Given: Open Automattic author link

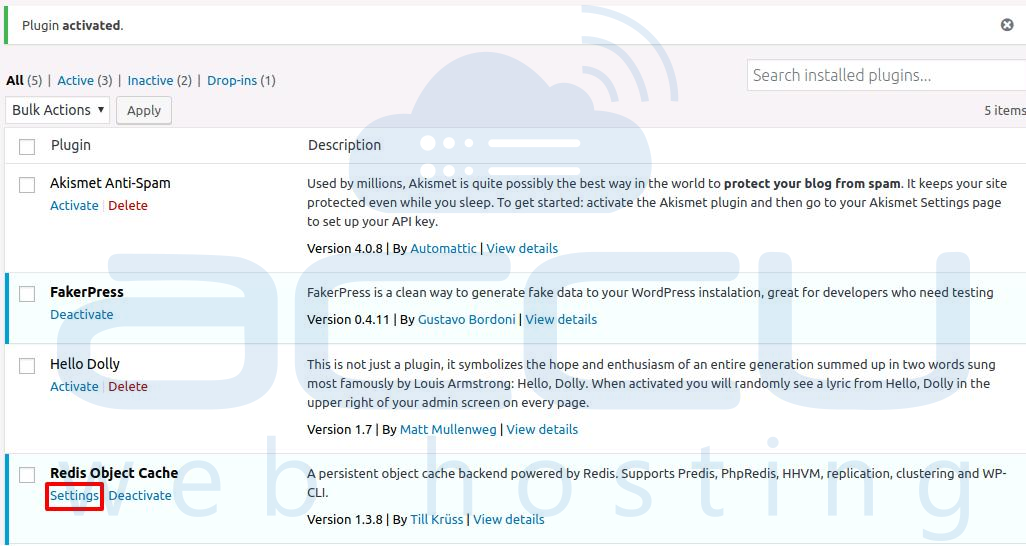Looking at the screenshot, I should tap(443, 249).
